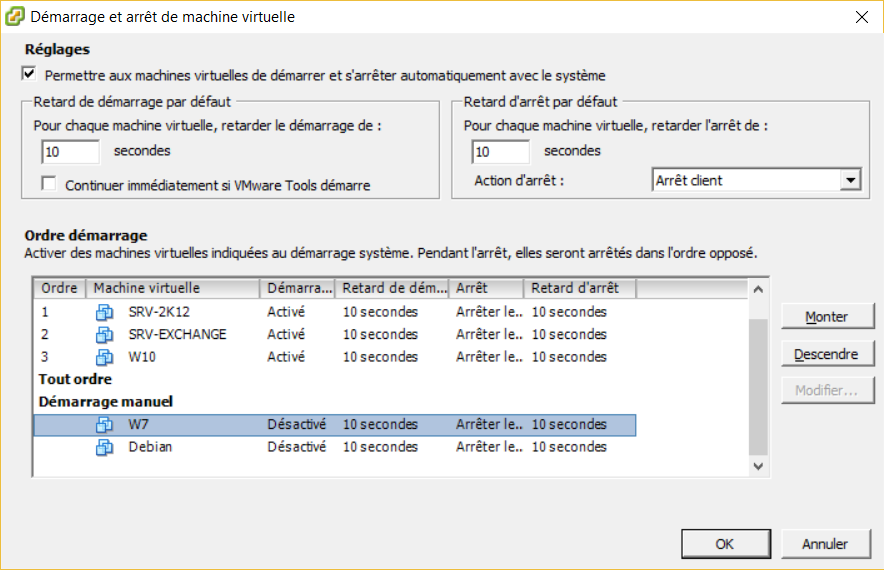Viewport: 886px width, 570px height.
Task: Sort by Machine virtuelle column header
Action: [172, 288]
